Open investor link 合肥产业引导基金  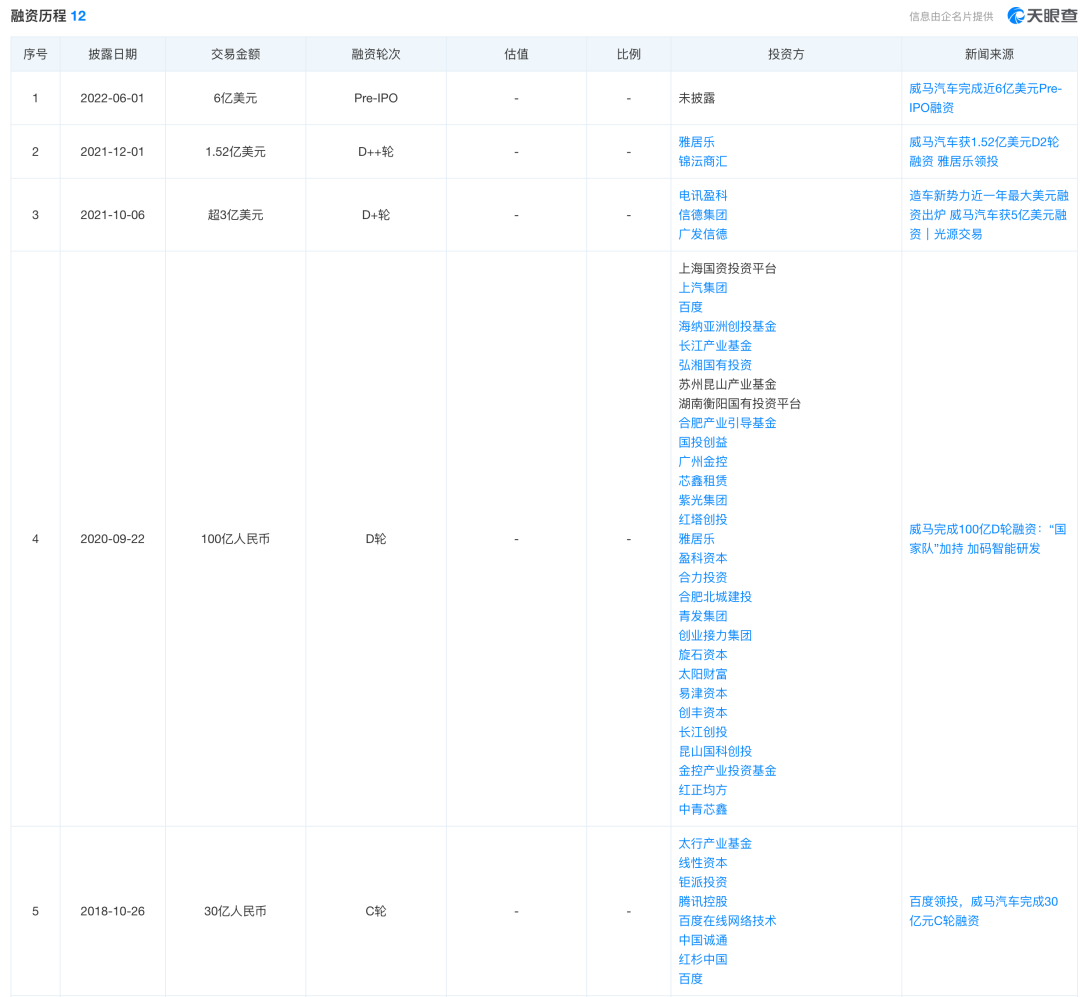[727, 423]
